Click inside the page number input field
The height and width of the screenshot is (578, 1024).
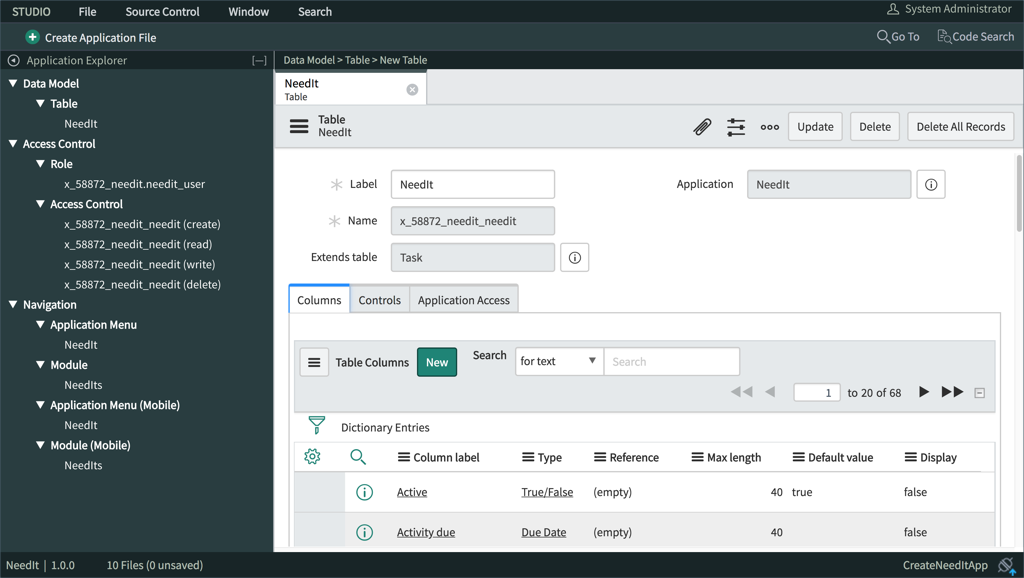click(818, 392)
